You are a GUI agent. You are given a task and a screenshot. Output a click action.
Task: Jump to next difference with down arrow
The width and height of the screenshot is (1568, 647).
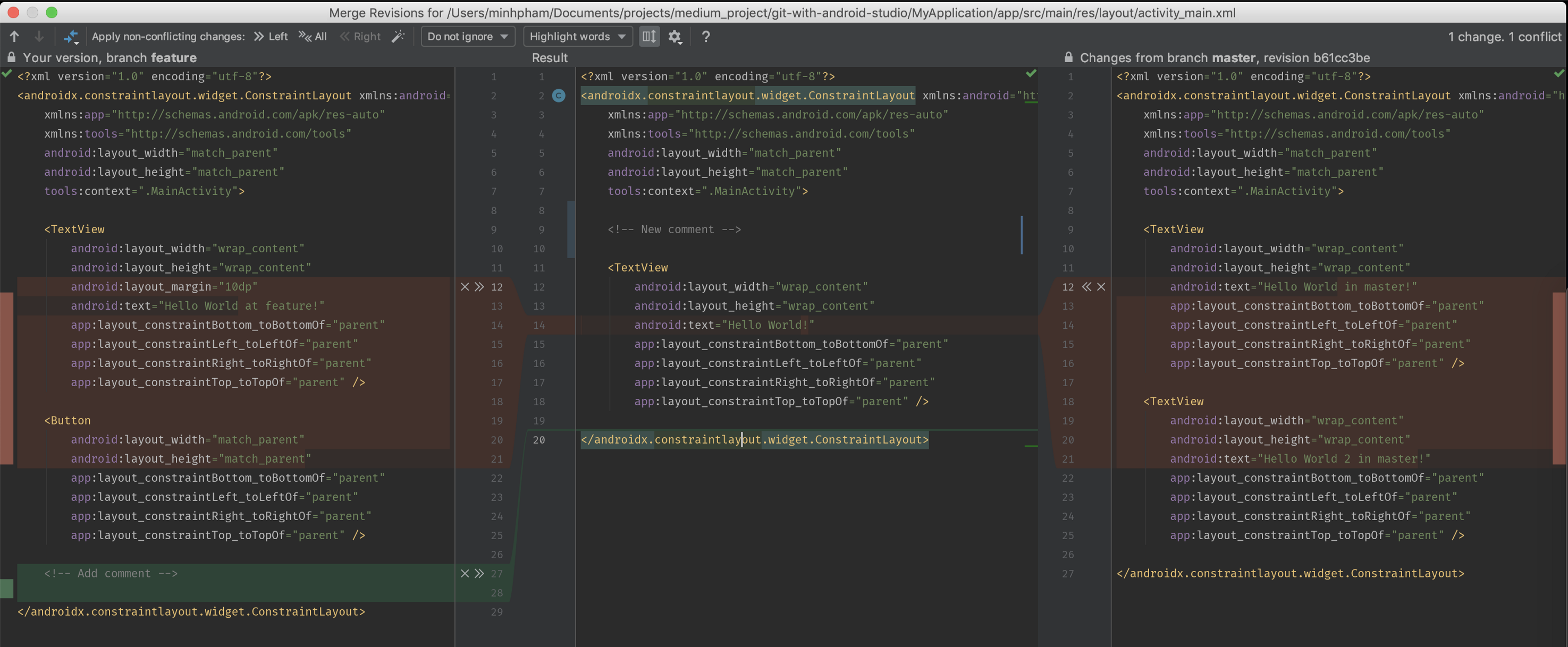click(39, 37)
